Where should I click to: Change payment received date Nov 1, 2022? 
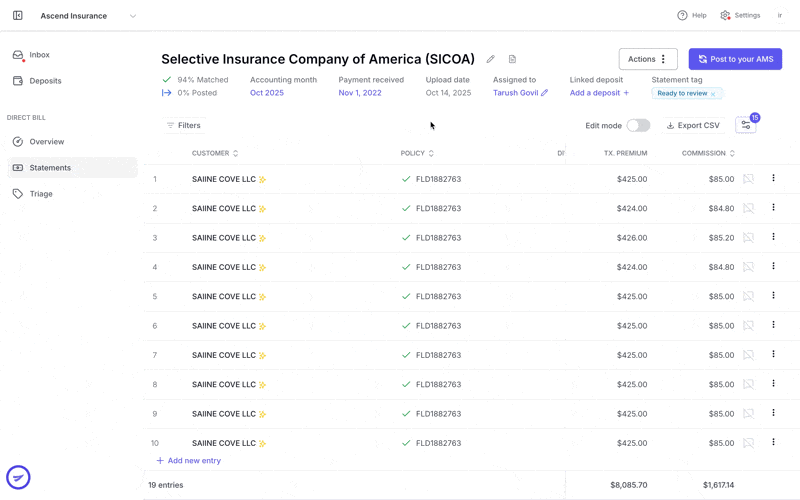pos(360,93)
